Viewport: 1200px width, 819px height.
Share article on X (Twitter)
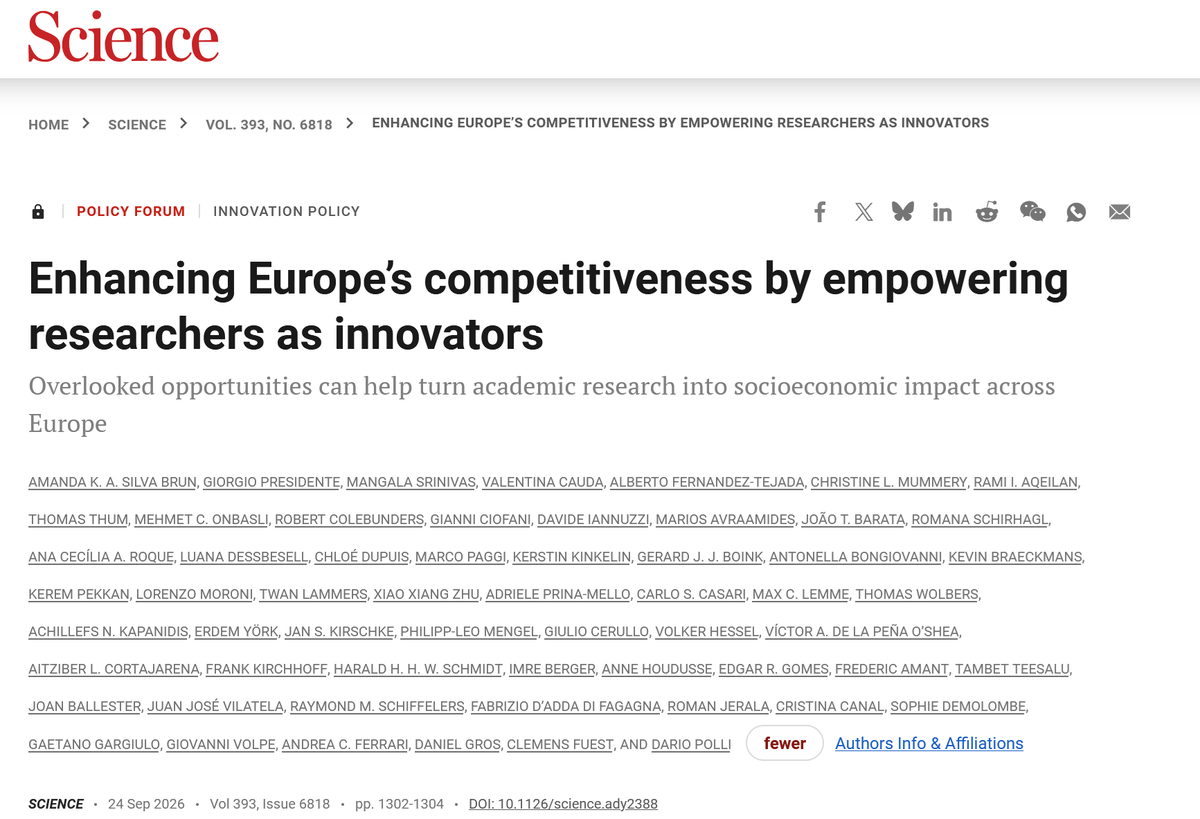(x=864, y=211)
